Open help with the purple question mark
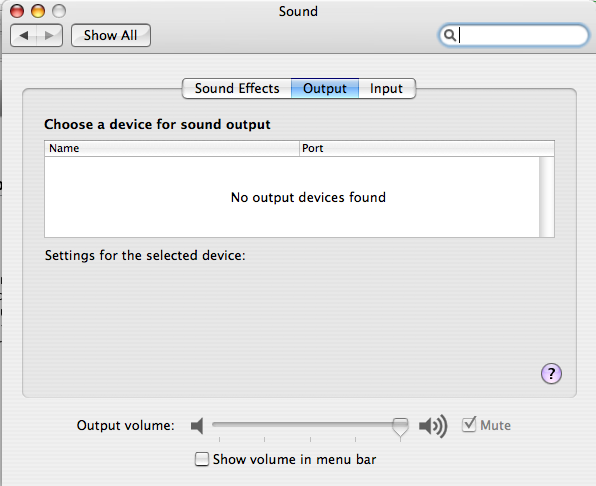The height and width of the screenshot is (486, 596). (x=551, y=374)
